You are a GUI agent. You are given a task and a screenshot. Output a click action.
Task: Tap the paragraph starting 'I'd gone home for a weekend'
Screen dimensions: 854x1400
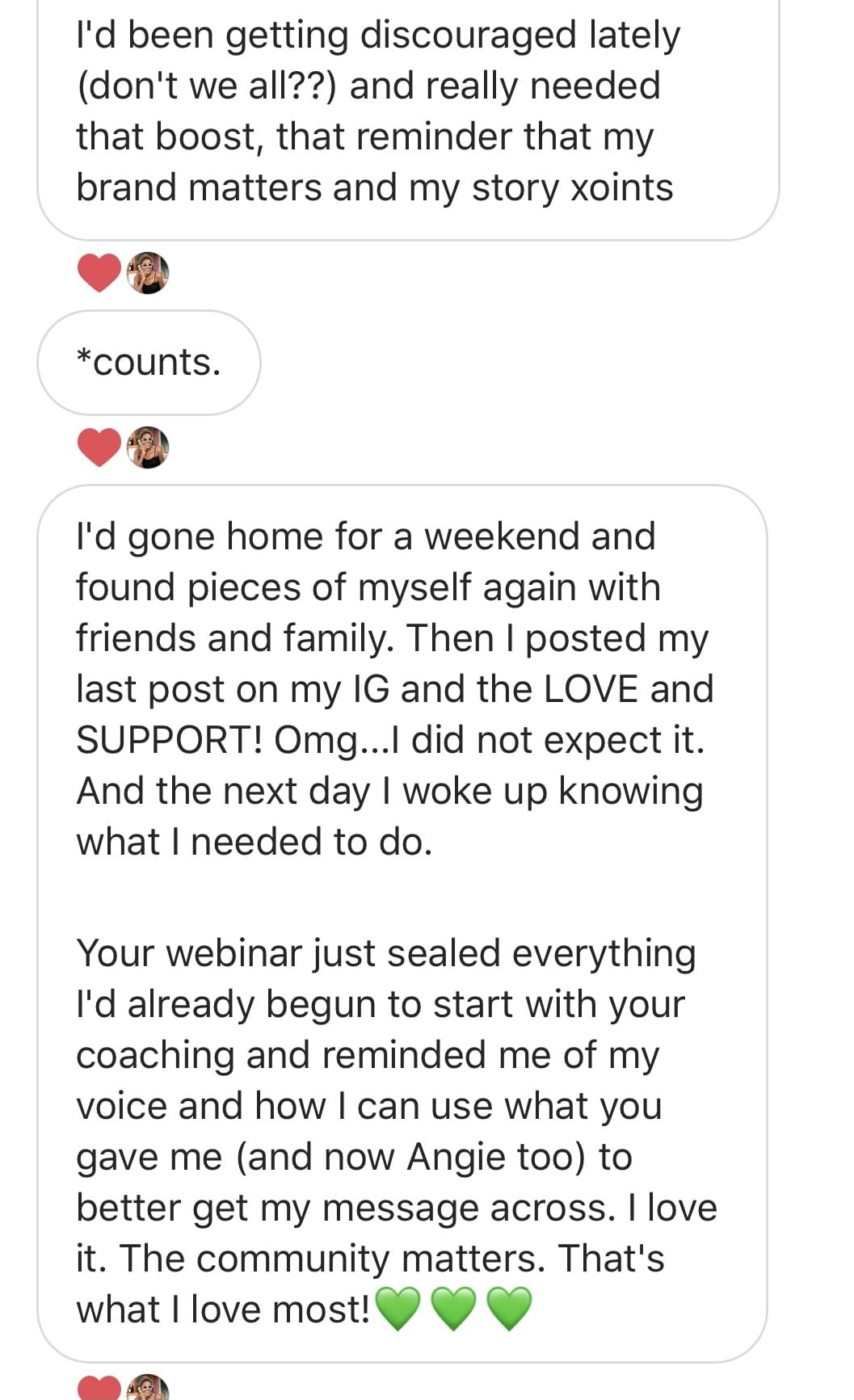394,688
